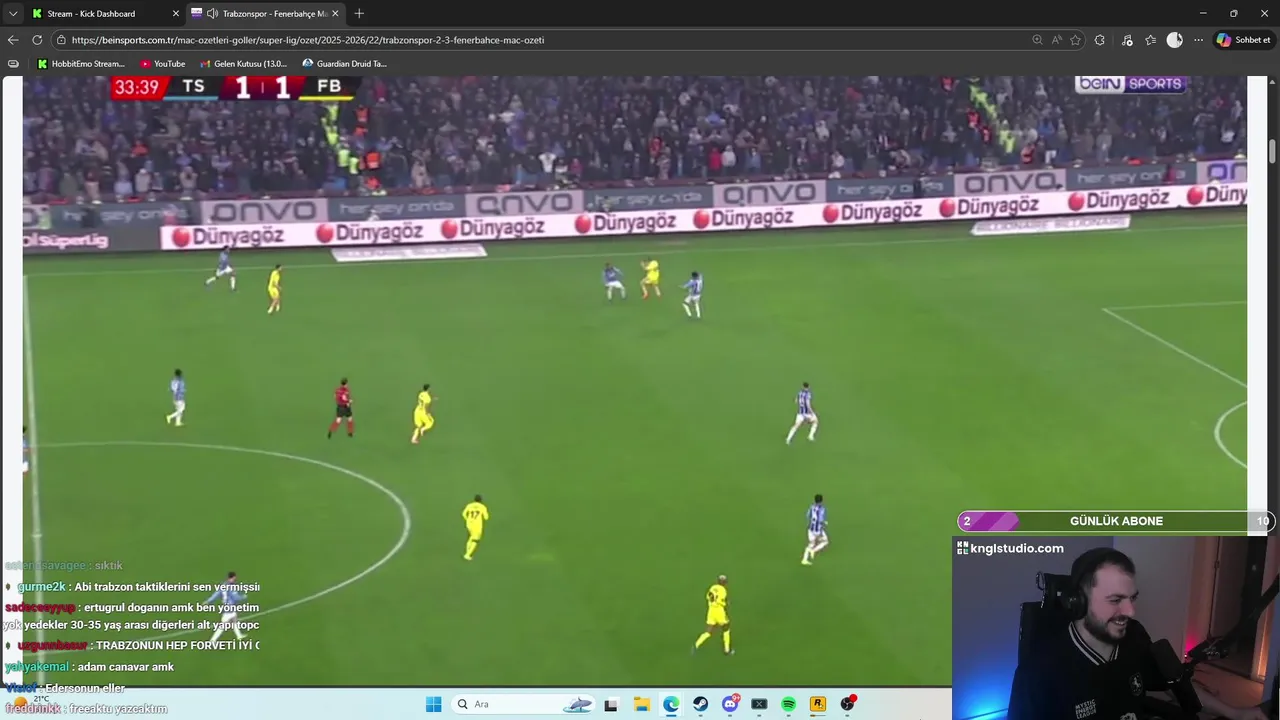Go back to the previous page
Viewport: 1280px width, 720px height.
pyautogui.click(x=13, y=40)
